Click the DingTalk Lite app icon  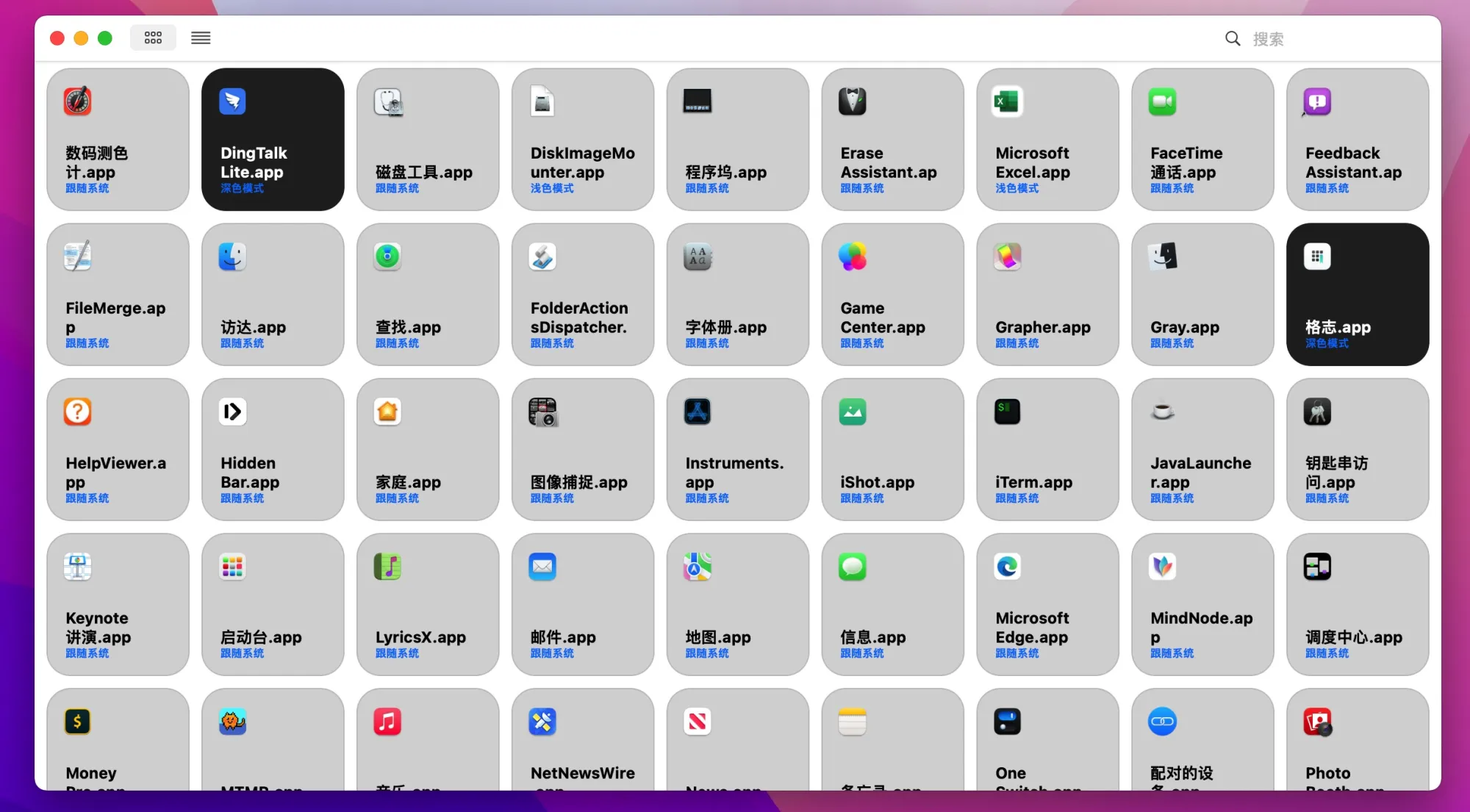click(x=232, y=101)
